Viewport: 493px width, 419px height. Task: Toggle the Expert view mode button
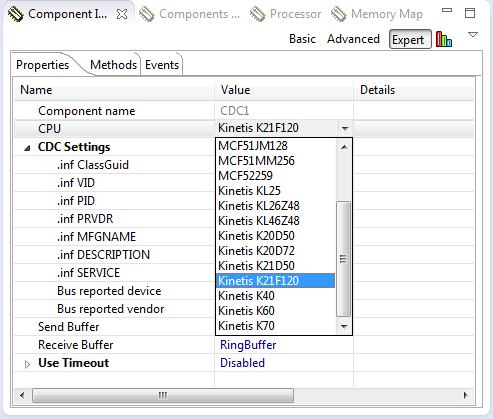click(x=410, y=40)
